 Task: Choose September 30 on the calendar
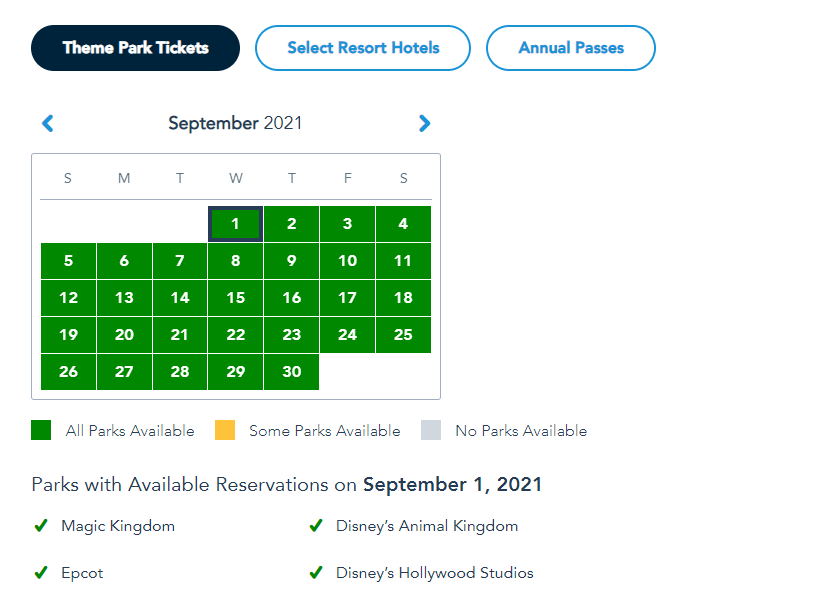point(291,372)
